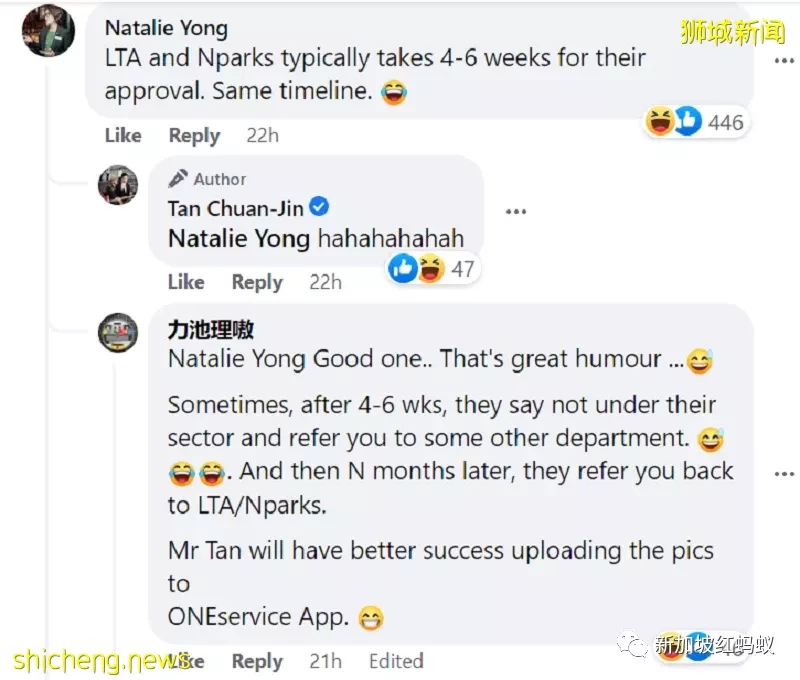The height and width of the screenshot is (680, 800).
Task: Open Tan Chuan-Jin's avatar
Action: [118, 185]
